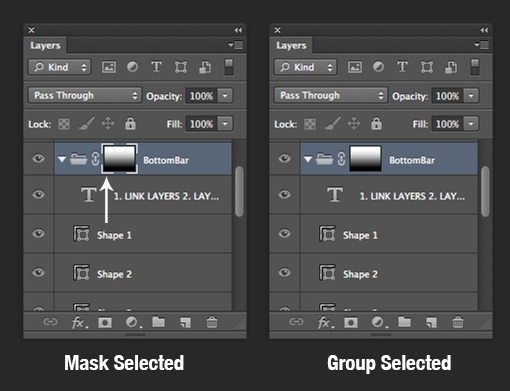The image size is (510, 391).
Task: Hide Shape 1 layer in right panel
Action: [x=285, y=233]
